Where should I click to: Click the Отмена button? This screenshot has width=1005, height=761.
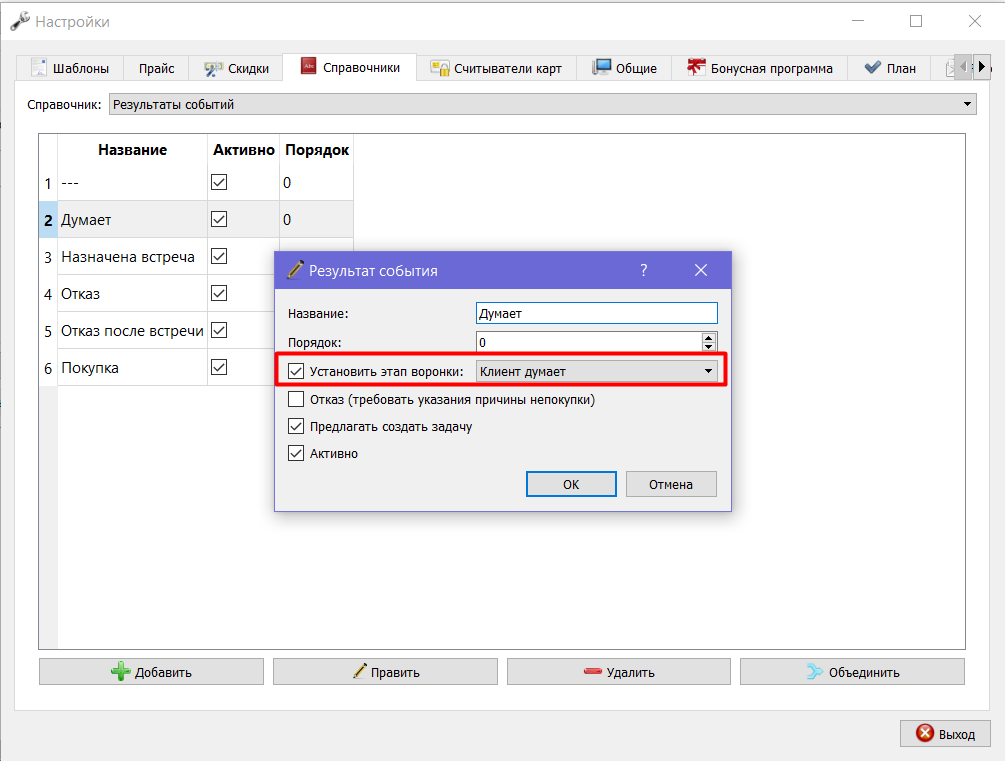(671, 484)
